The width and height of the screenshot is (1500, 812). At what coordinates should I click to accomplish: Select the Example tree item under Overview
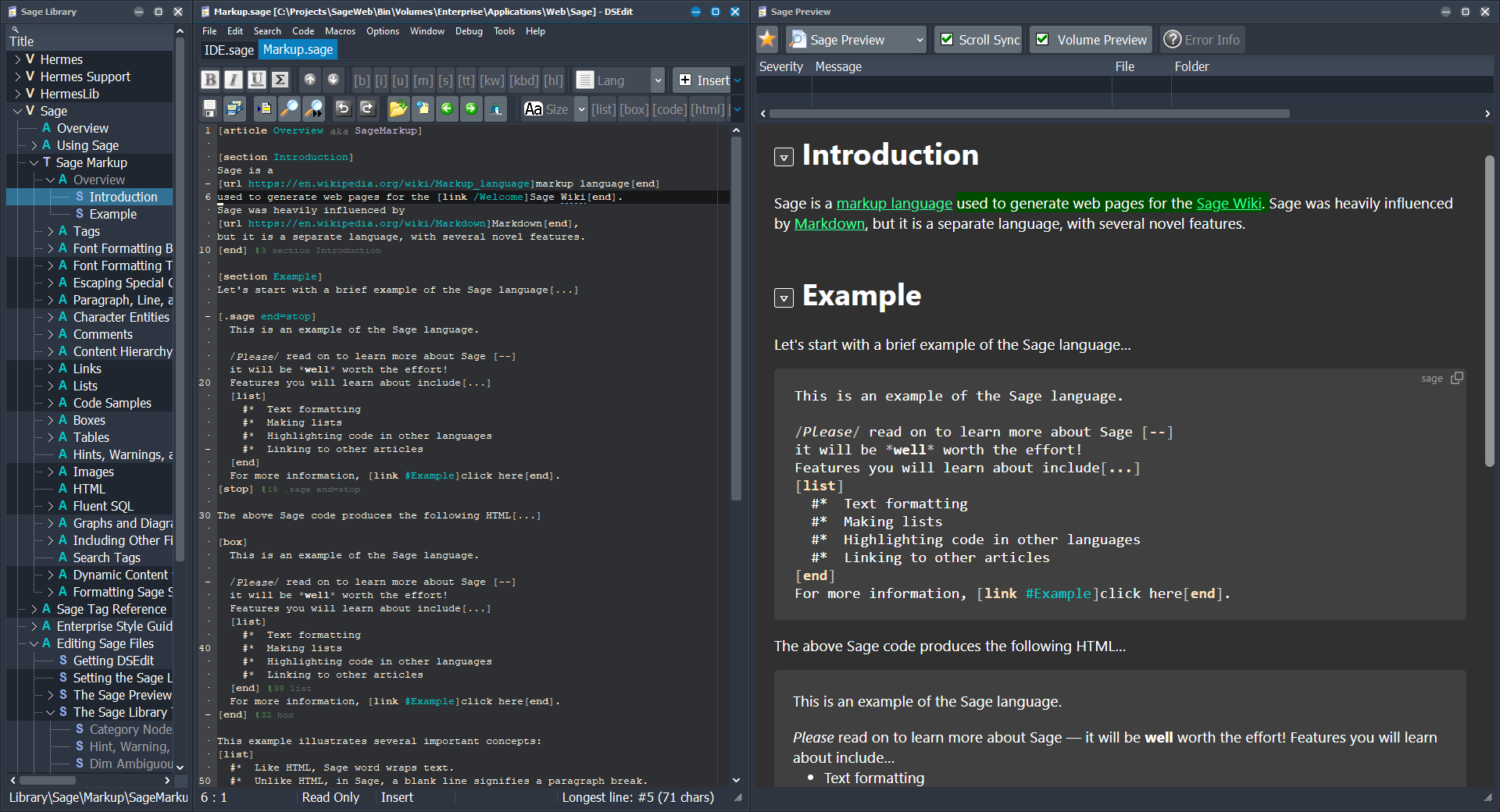[x=112, y=214]
